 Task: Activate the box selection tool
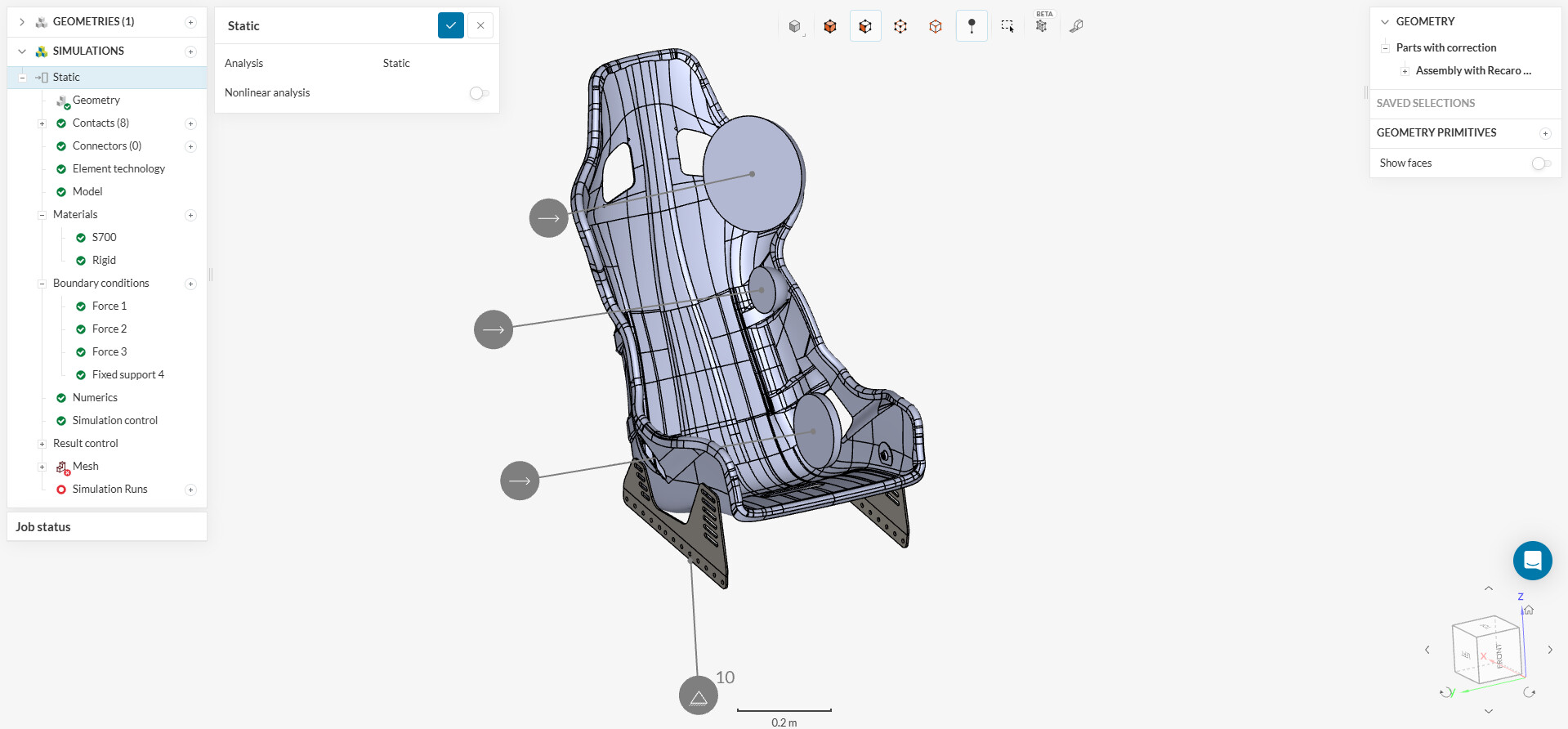[x=1007, y=26]
